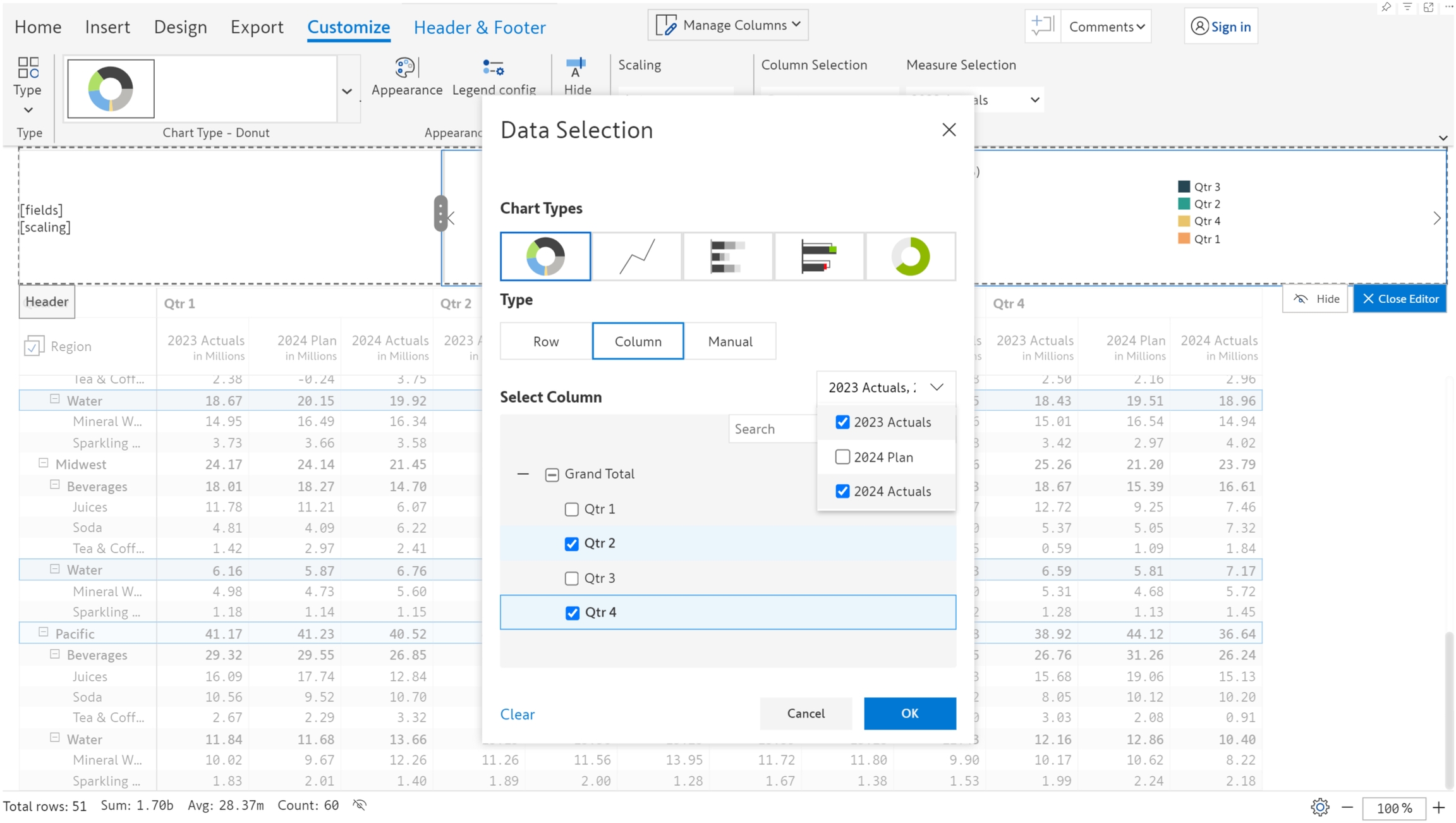Screen dimensions: 1456x823
Task: Click the add comment icon
Action: [x=1042, y=26]
